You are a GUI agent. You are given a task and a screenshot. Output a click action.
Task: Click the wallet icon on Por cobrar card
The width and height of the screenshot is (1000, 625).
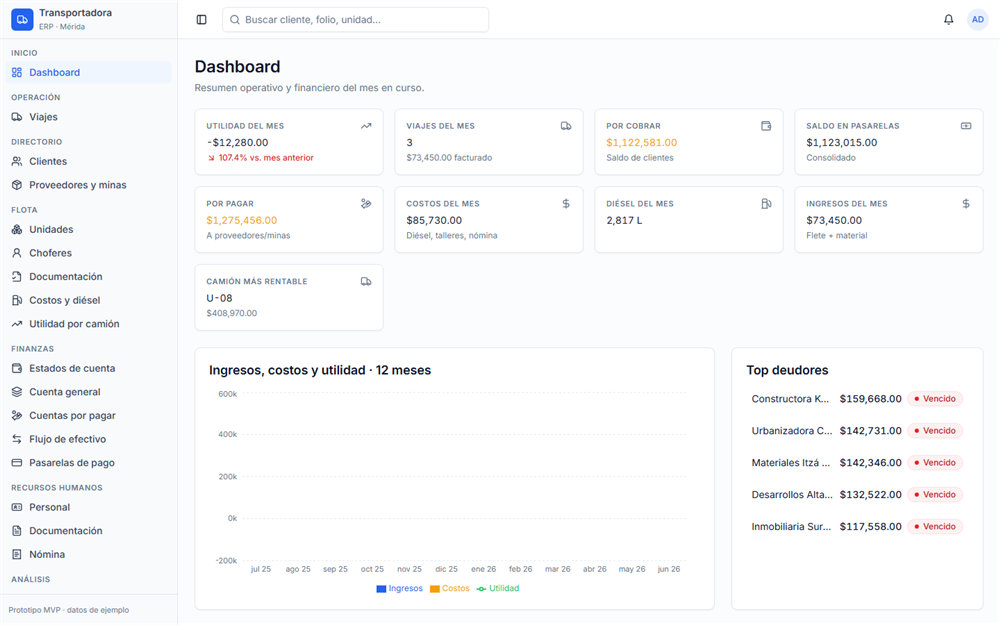766,126
